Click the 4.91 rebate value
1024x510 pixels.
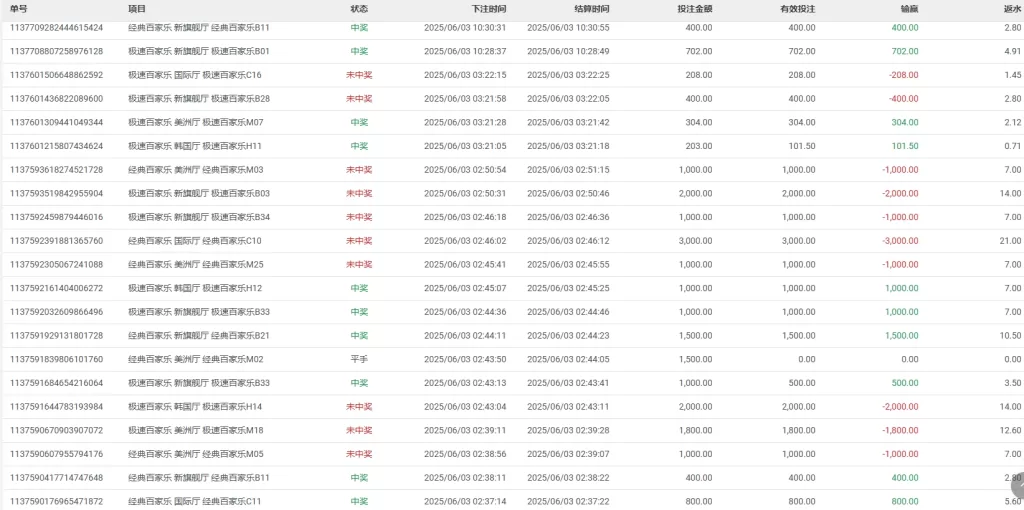[1013, 51]
